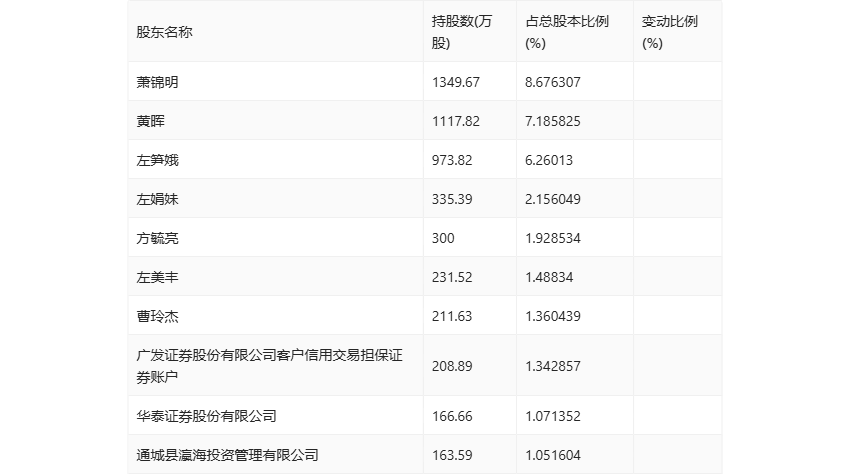Click percentage value 2.156049
This screenshot has height=474, width=850.
[x=553, y=199]
